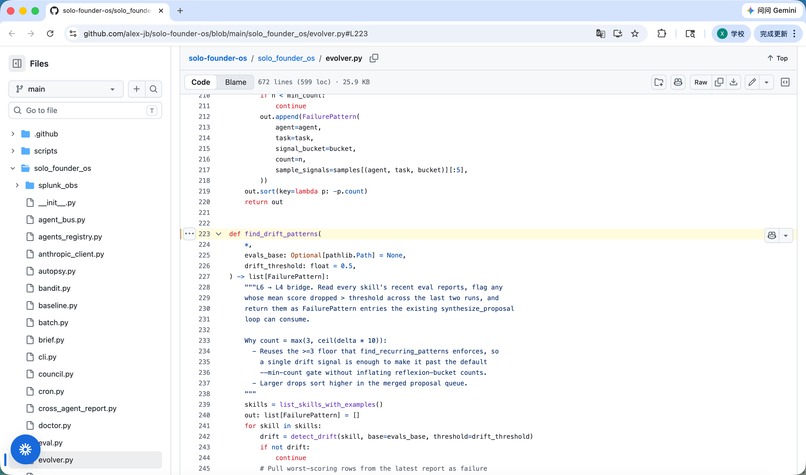Open symbols panel icon
Image resolution: width=806 pixels, height=475 pixels.
click(x=785, y=82)
